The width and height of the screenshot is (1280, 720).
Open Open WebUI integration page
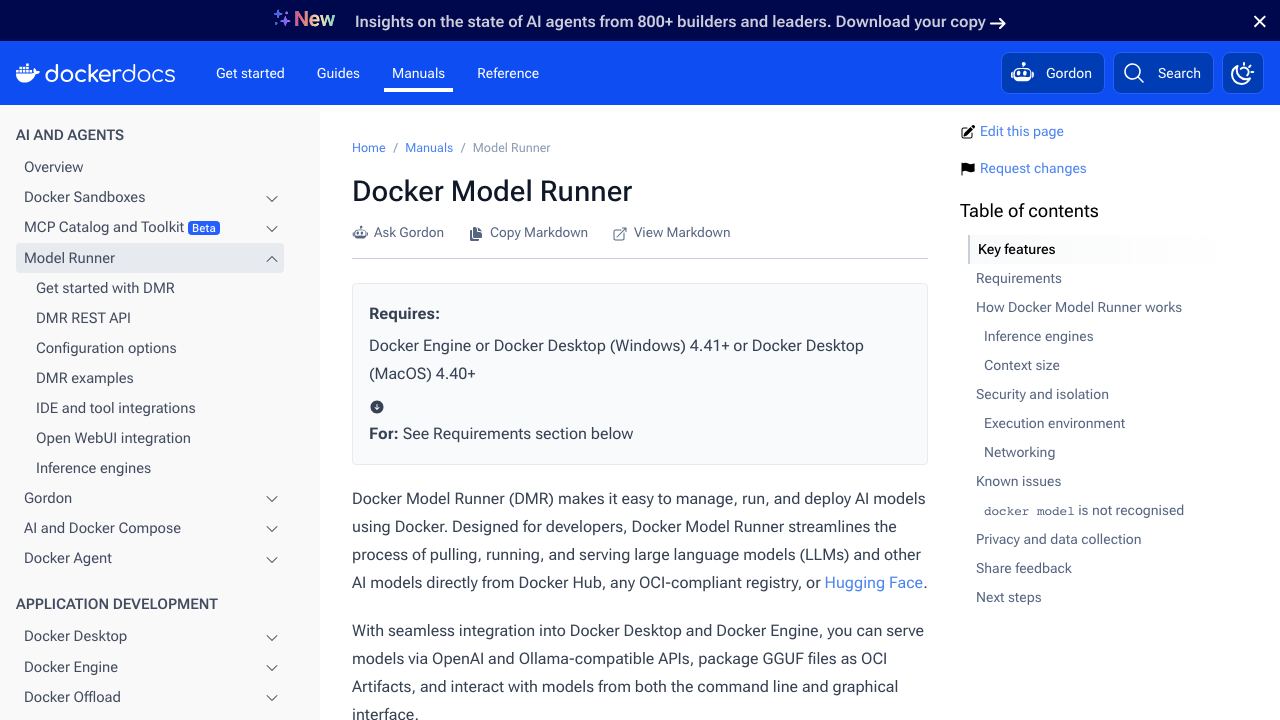(x=113, y=438)
